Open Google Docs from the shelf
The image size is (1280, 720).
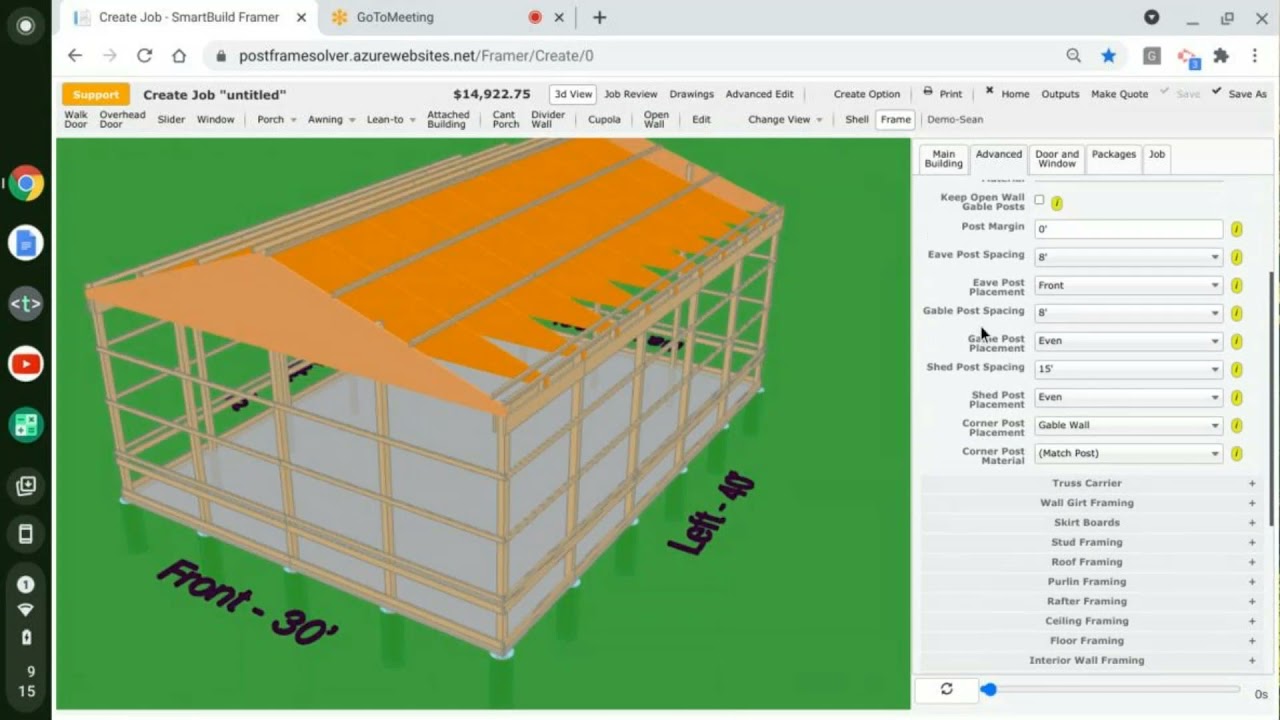coord(26,244)
